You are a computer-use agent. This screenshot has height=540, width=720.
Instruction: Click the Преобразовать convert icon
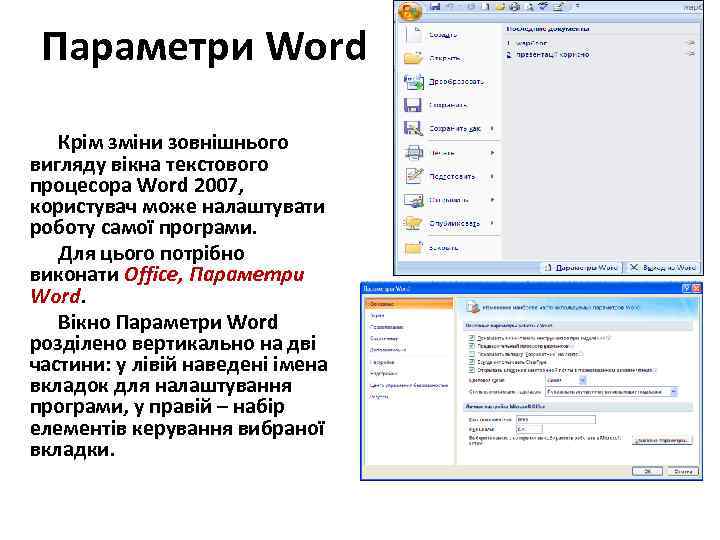413,82
